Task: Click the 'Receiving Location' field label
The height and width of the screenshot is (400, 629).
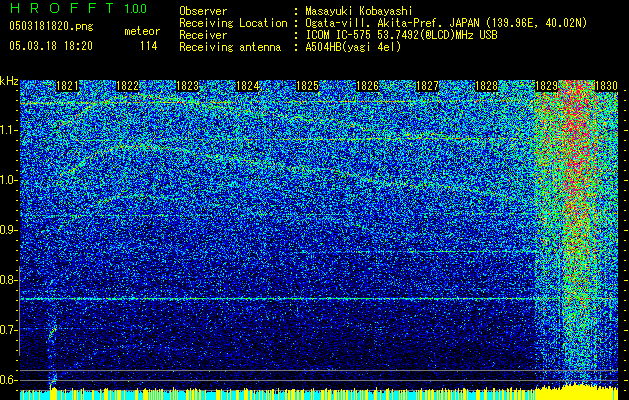Action: [233, 23]
